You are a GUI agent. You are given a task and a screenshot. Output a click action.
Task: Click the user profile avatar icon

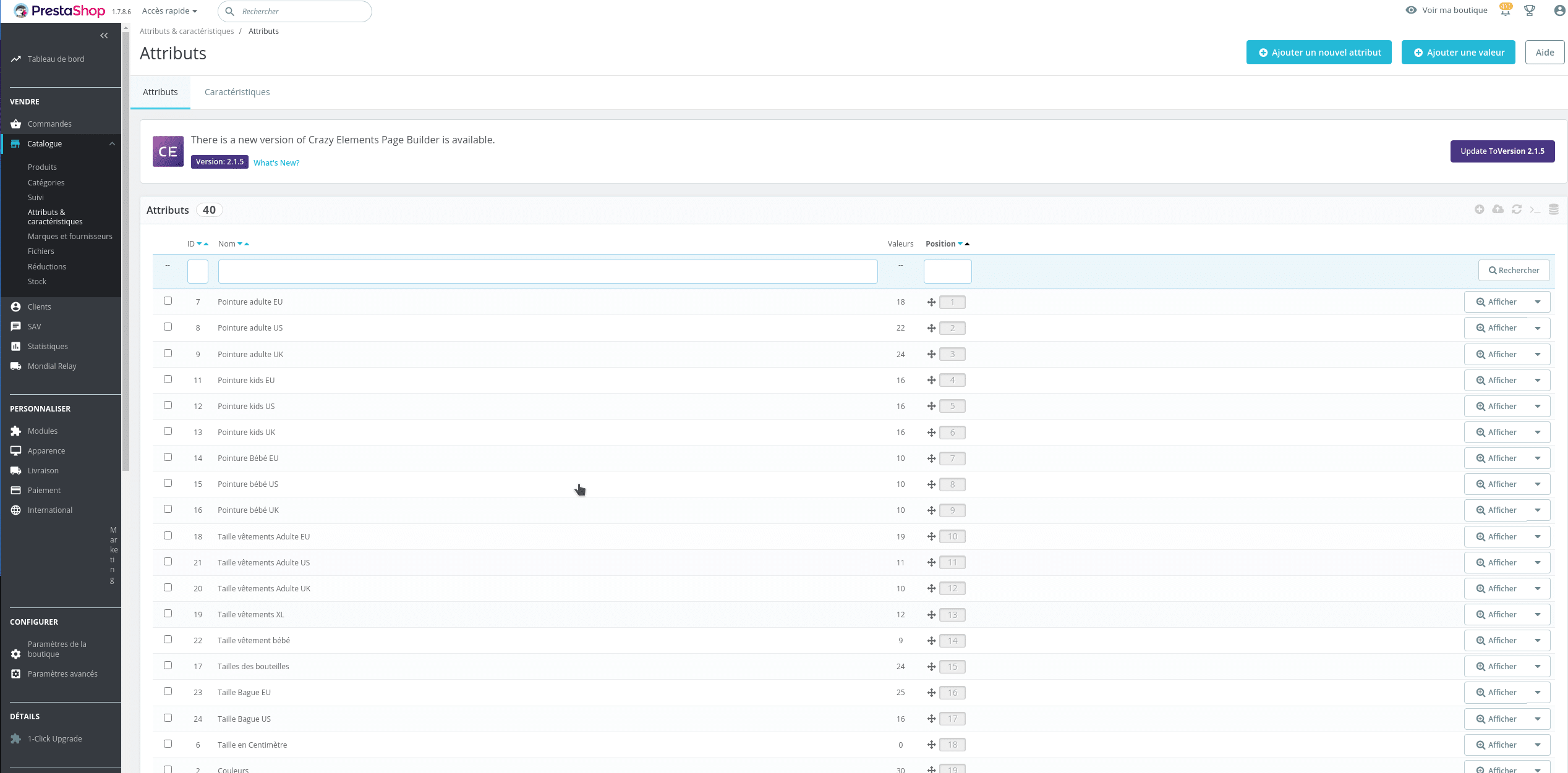[1559, 11]
